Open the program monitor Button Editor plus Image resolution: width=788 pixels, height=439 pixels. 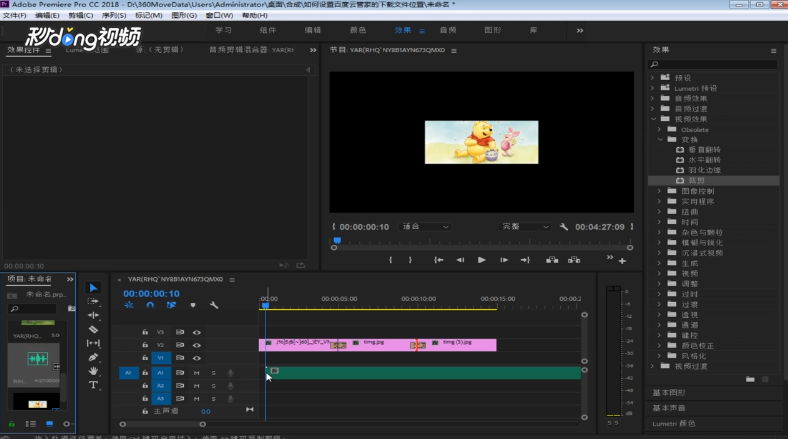coord(622,261)
